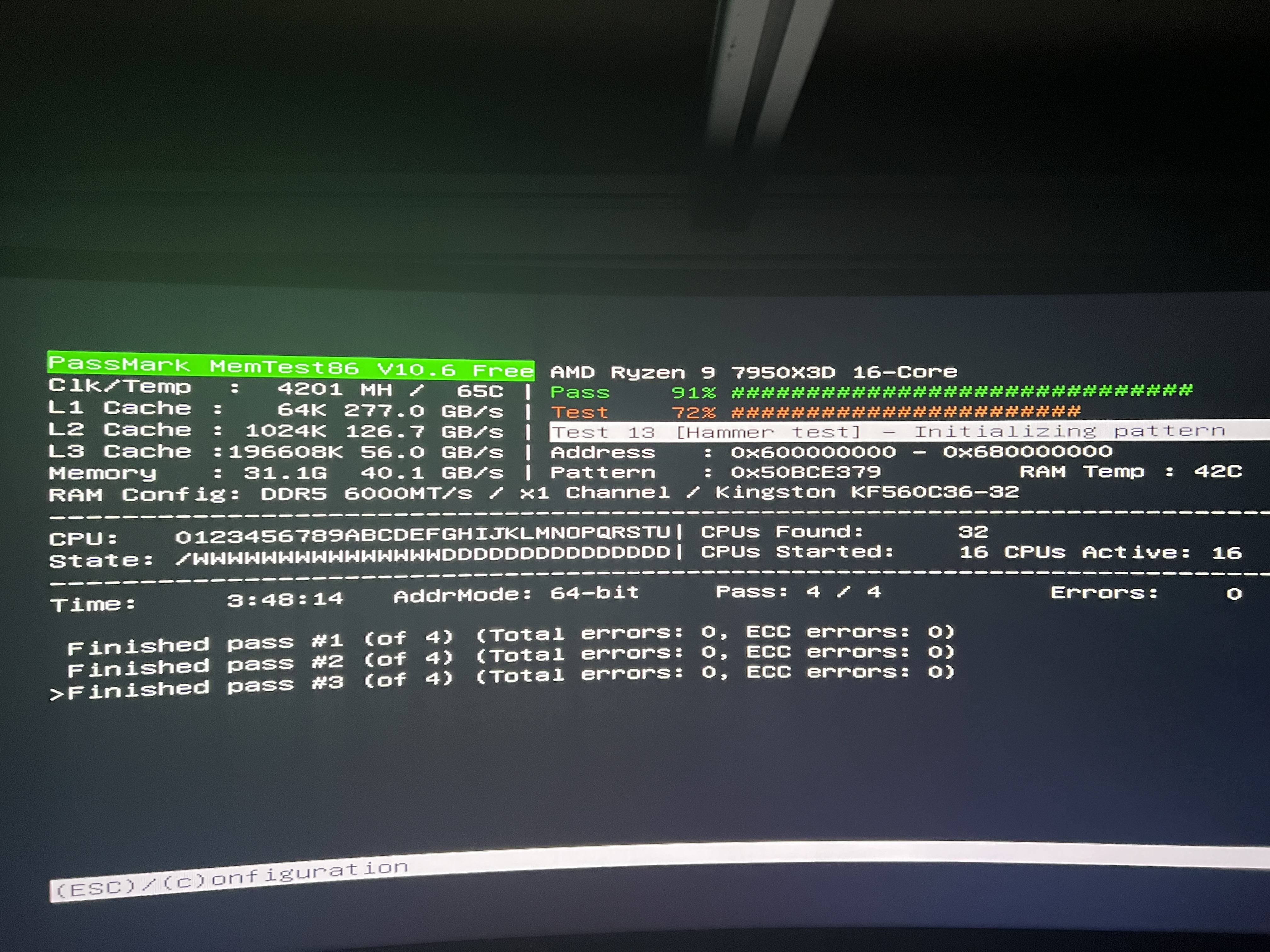Click the RAM Config DDR5 6000MT/s line

pyautogui.click(x=533, y=494)
